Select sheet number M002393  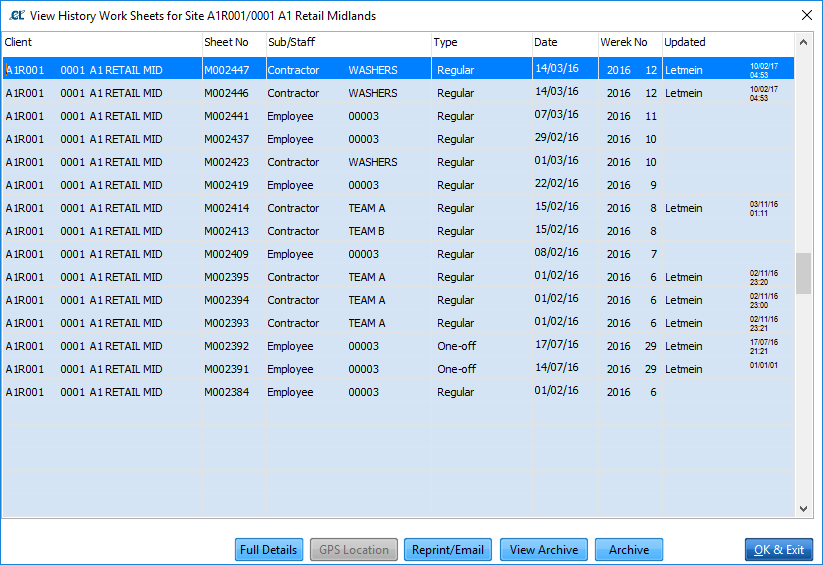tap(227, 323)
